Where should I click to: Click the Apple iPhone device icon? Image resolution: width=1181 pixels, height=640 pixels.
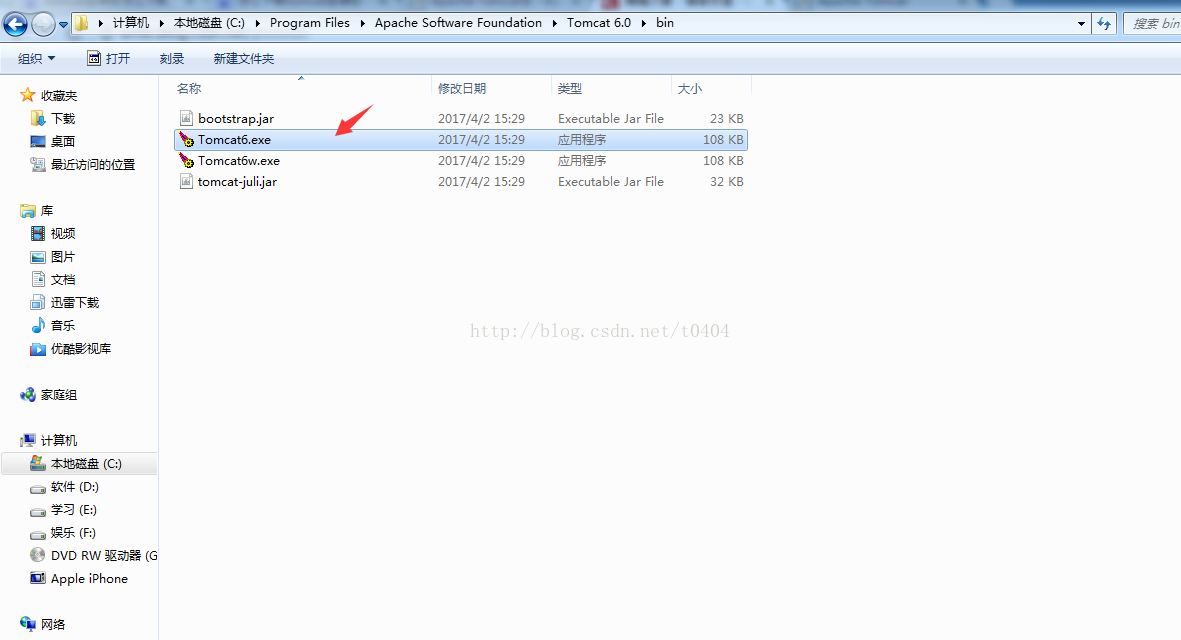38,578
